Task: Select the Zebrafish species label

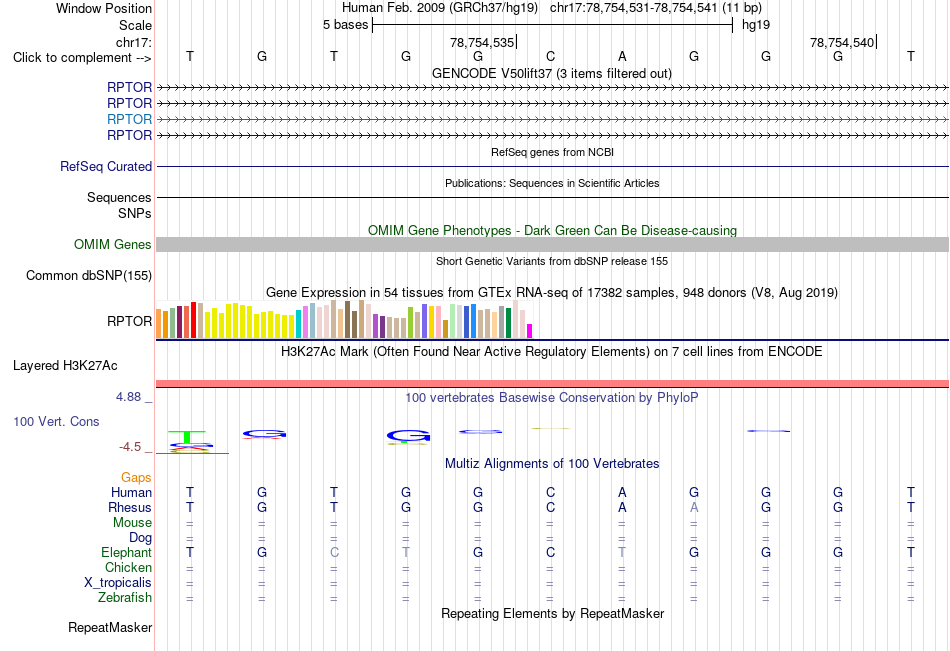Action: [x=125, y=598]
